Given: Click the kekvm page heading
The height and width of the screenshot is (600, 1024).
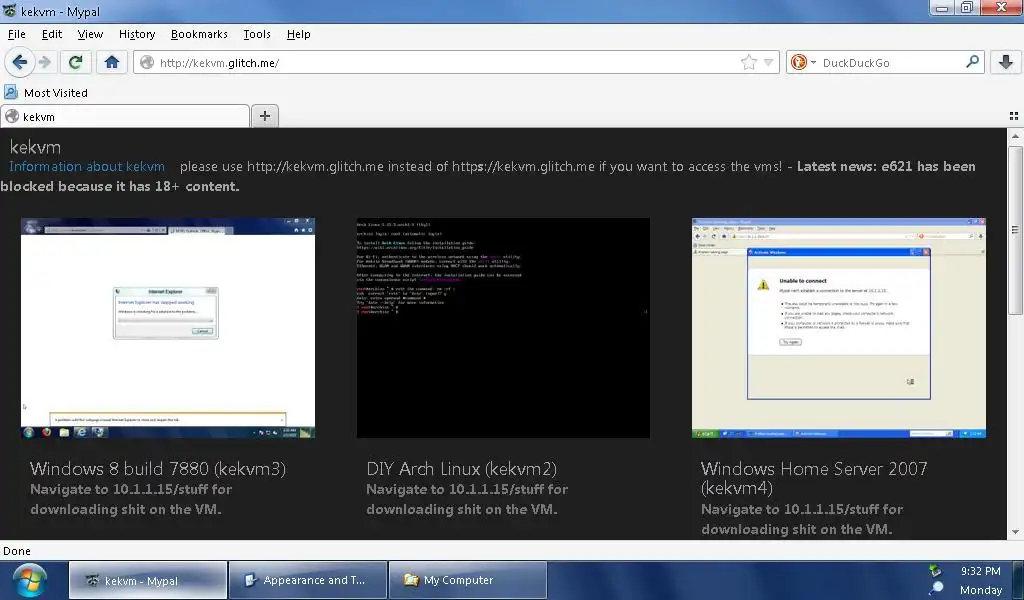Looking at the screenshot, I should coord(35,147).
